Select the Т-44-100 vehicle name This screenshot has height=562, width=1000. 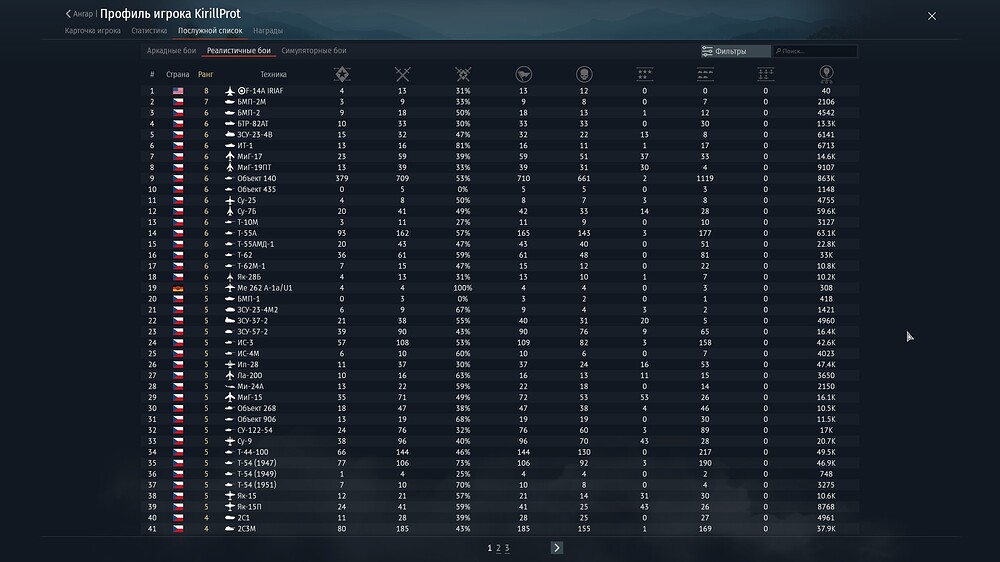[253, 452]
